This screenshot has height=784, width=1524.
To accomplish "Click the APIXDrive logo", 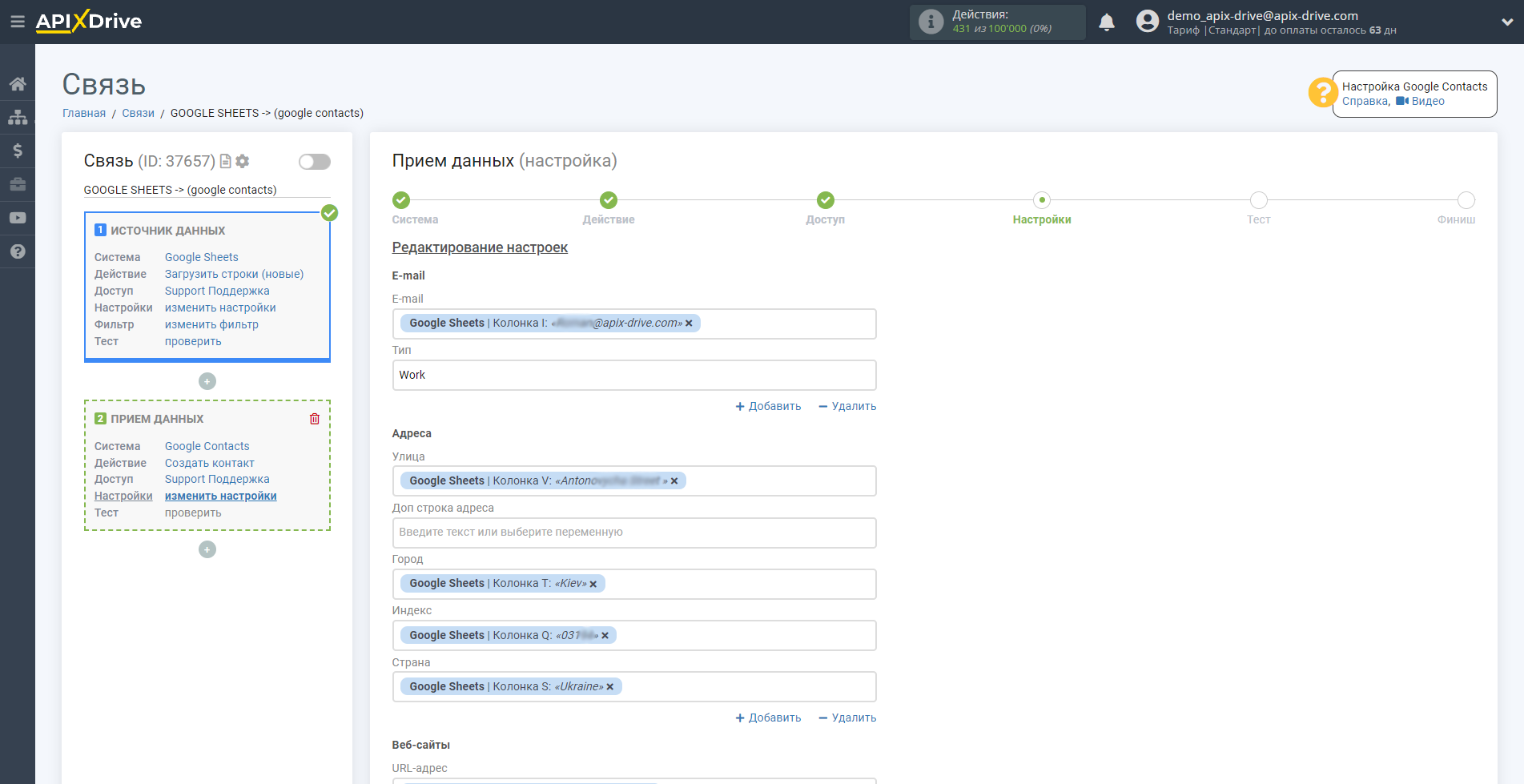I will (89, 22).
